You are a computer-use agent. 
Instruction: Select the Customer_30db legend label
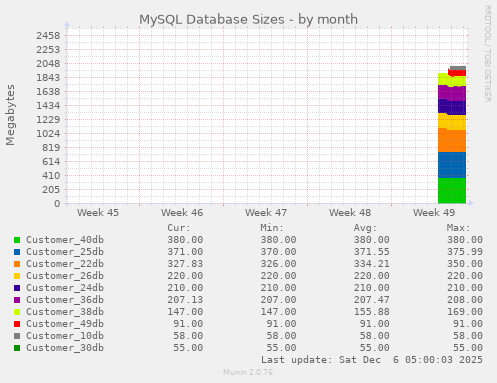(x=65, y=348)
